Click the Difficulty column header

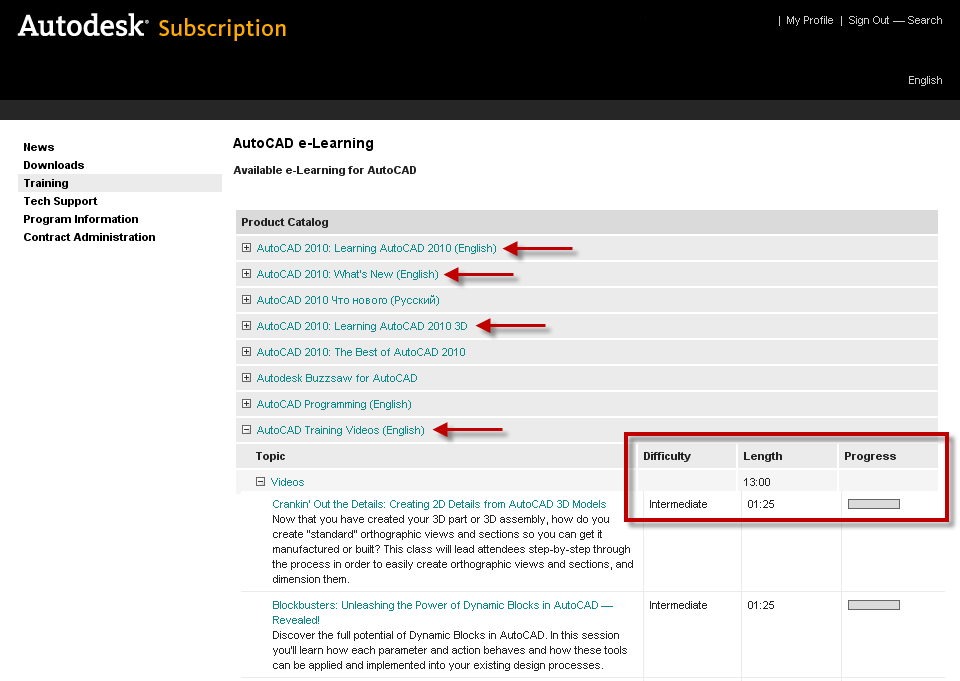pos(667,456)
